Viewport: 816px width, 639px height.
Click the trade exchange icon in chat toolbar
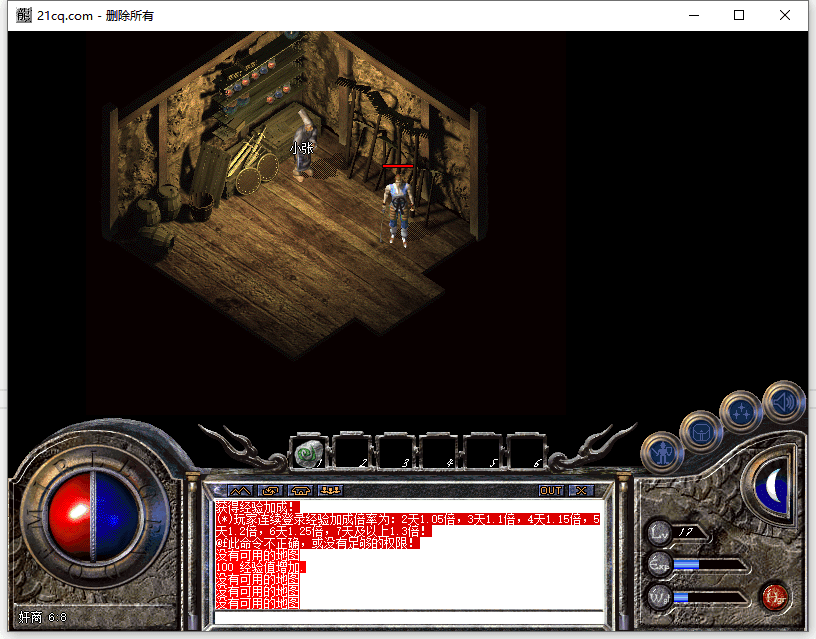pos(270,491)
